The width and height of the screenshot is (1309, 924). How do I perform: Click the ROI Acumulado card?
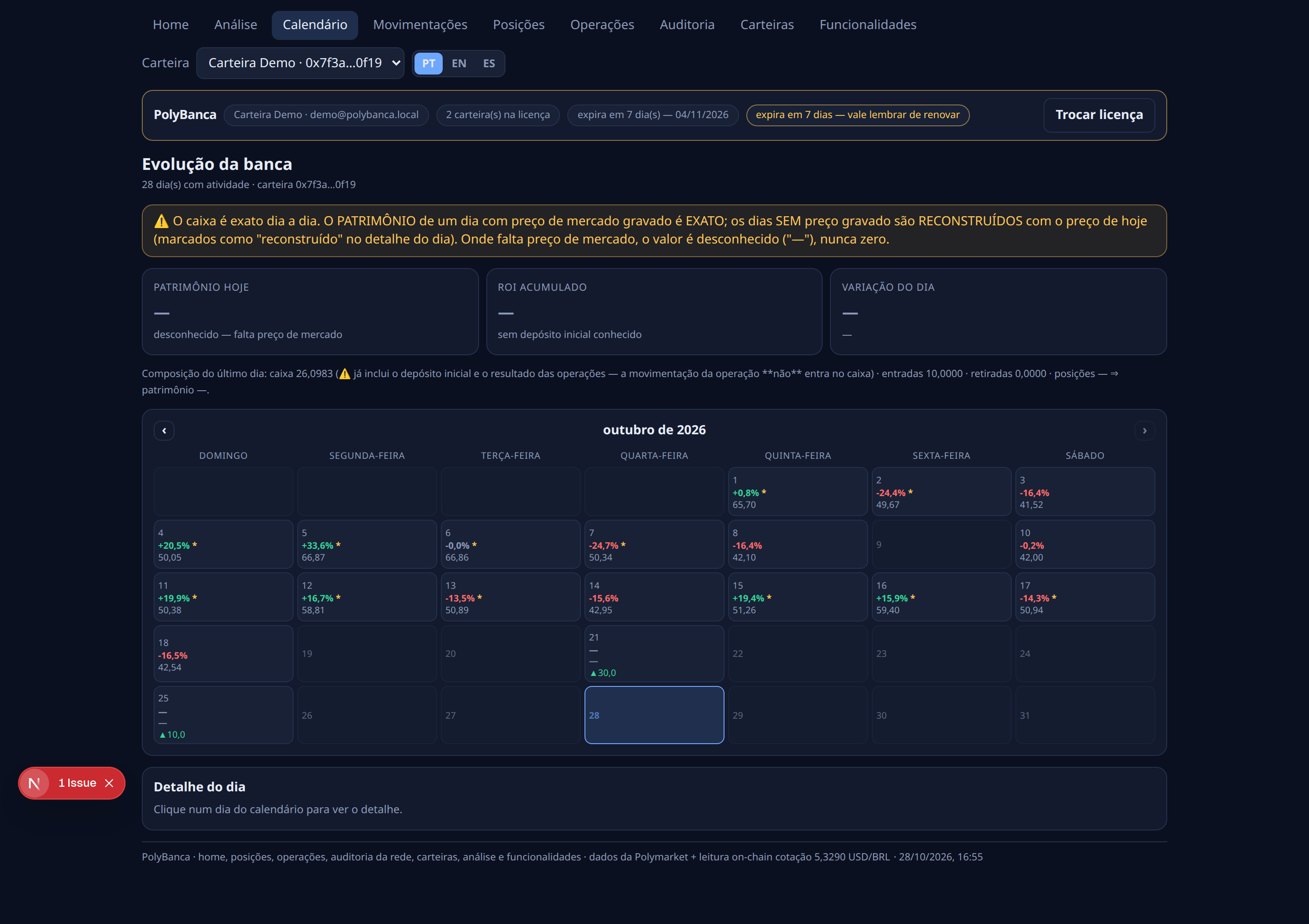point(654,312)
